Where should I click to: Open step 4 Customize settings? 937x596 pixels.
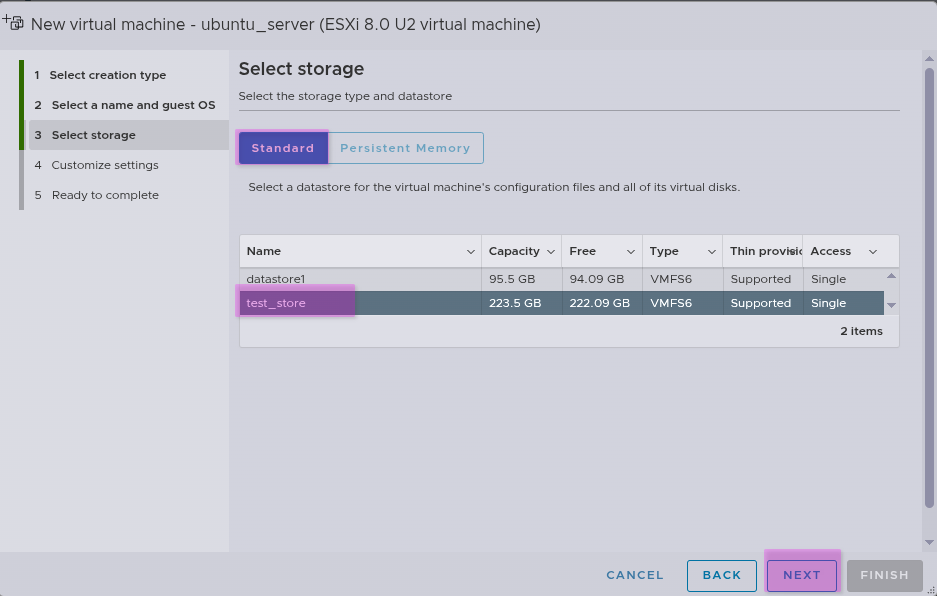click(x=105, y=165)
